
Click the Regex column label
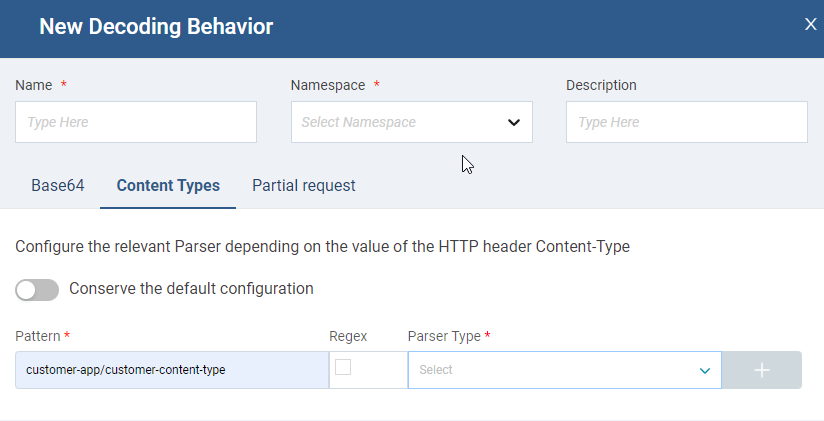pyautogui.click(x=346, y=337)
